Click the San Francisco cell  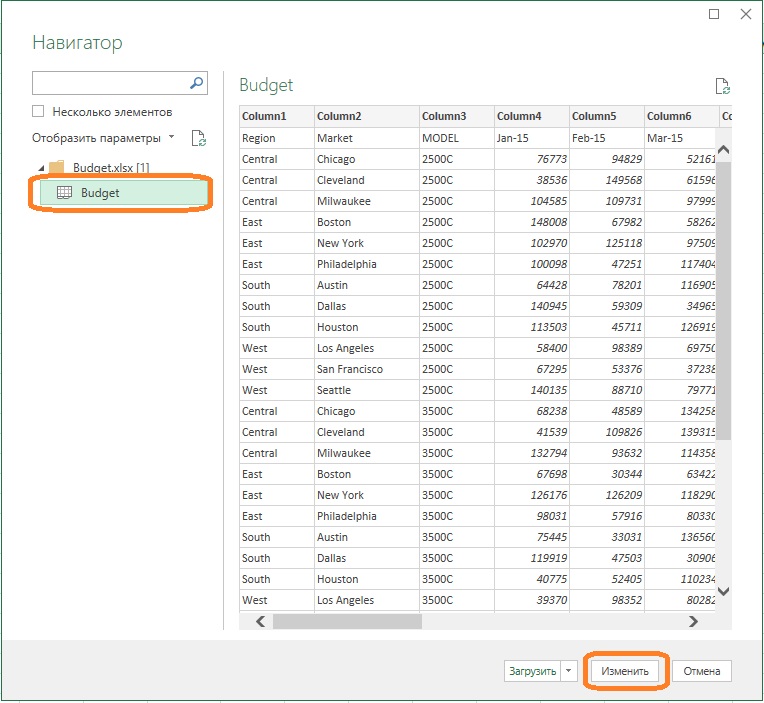[367, 369]
